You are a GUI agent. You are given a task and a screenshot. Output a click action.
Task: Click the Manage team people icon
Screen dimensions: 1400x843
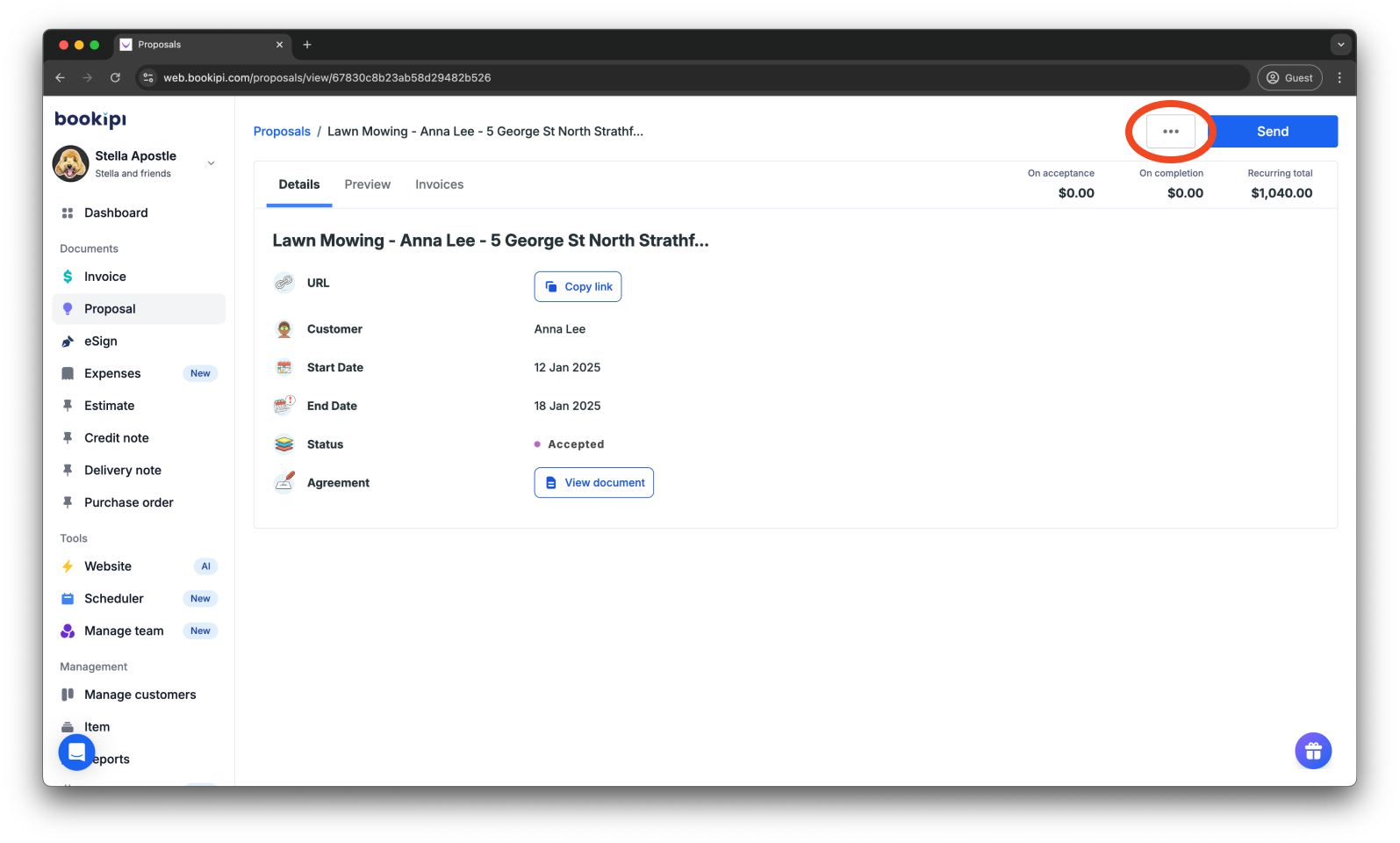[x=68, y=630]
